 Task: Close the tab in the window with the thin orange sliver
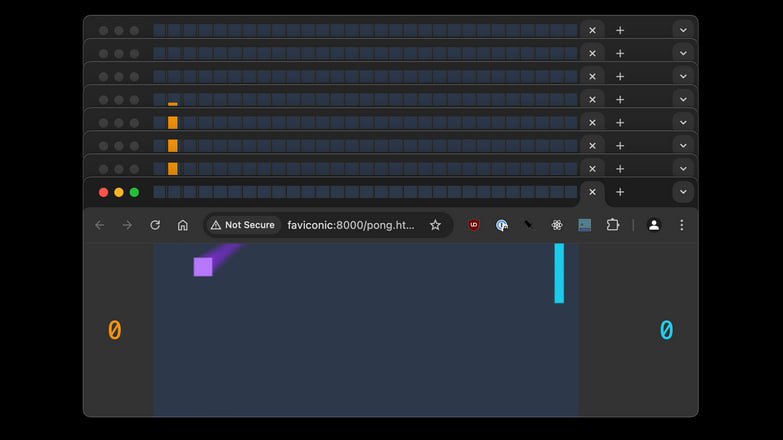[x=592, y=100]
